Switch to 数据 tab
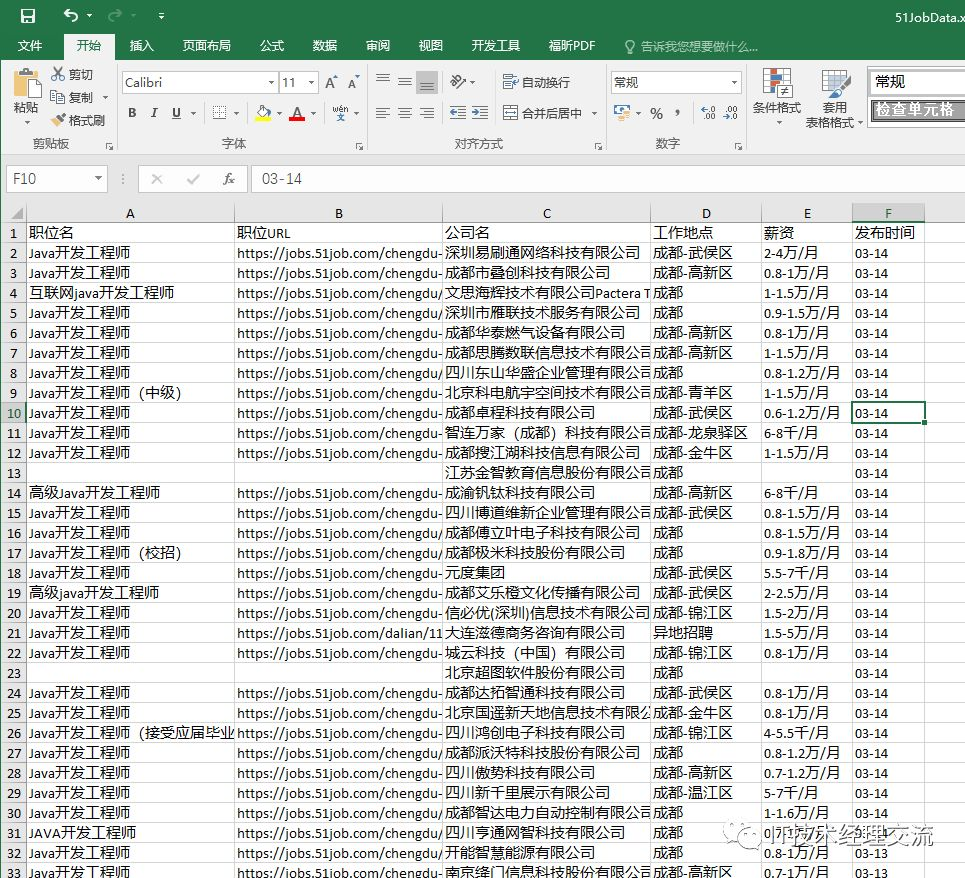The image size is (965, 878). [x=324, y=46]
